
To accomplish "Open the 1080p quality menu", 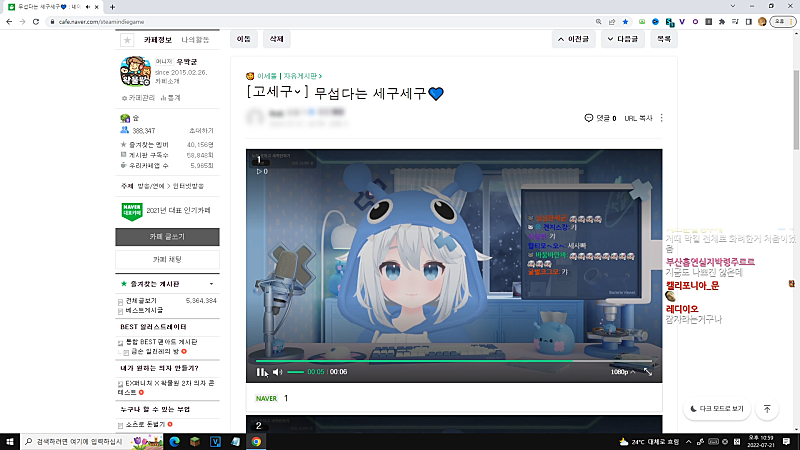I will tap(622, 372).
